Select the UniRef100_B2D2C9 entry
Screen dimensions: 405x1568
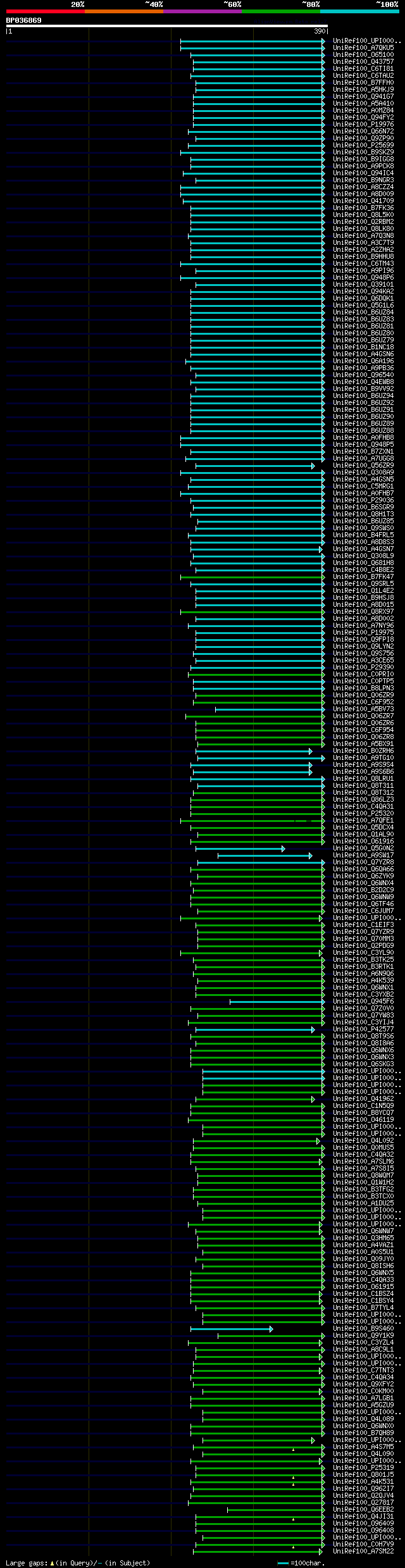(x=363, y=890)
